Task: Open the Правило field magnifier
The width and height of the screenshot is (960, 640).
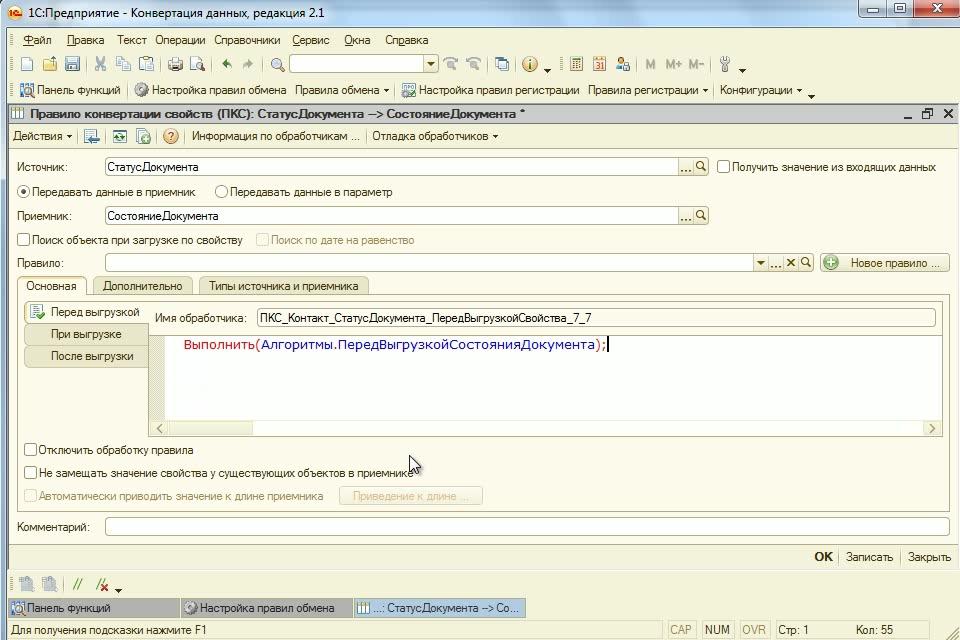Action: coord(806,263)
